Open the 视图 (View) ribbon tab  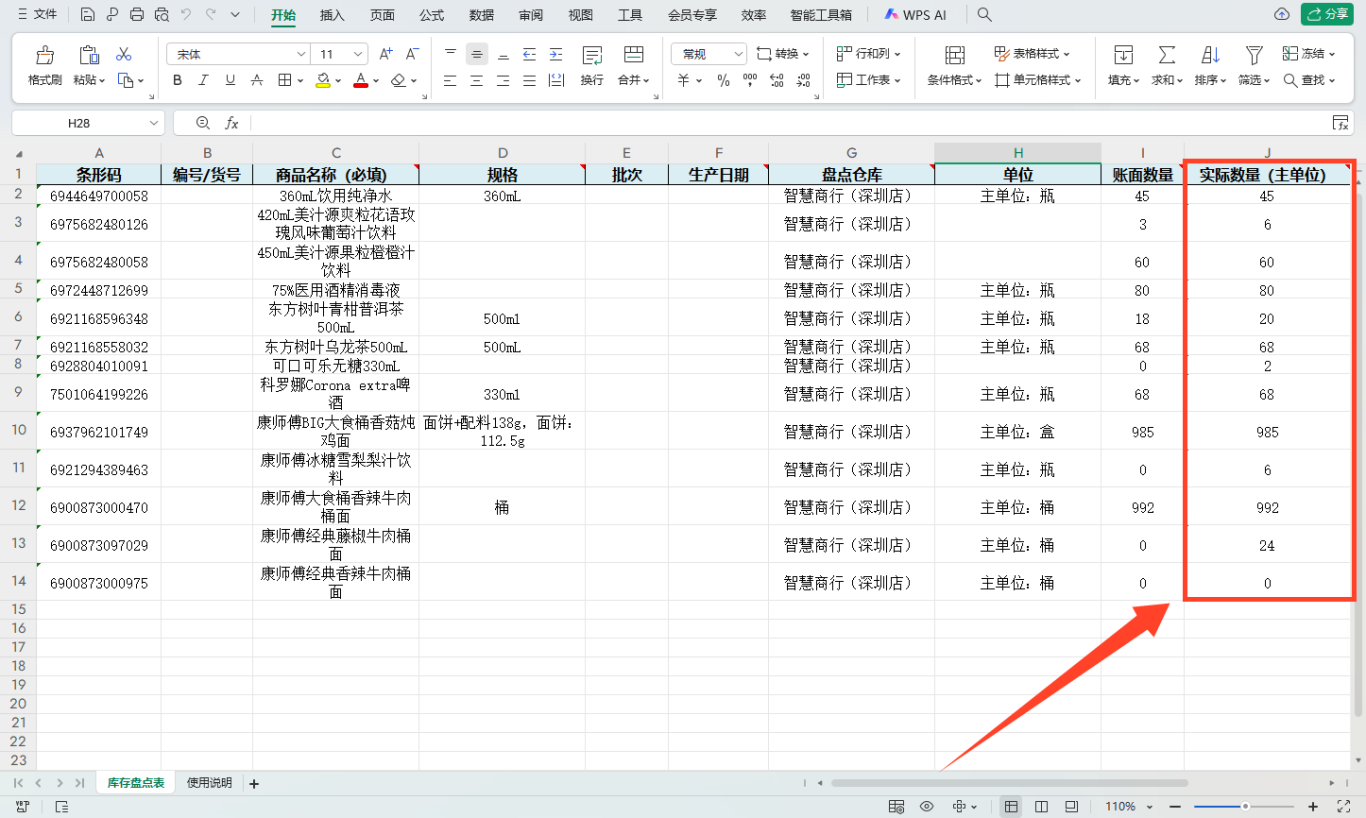click(580, 15)
